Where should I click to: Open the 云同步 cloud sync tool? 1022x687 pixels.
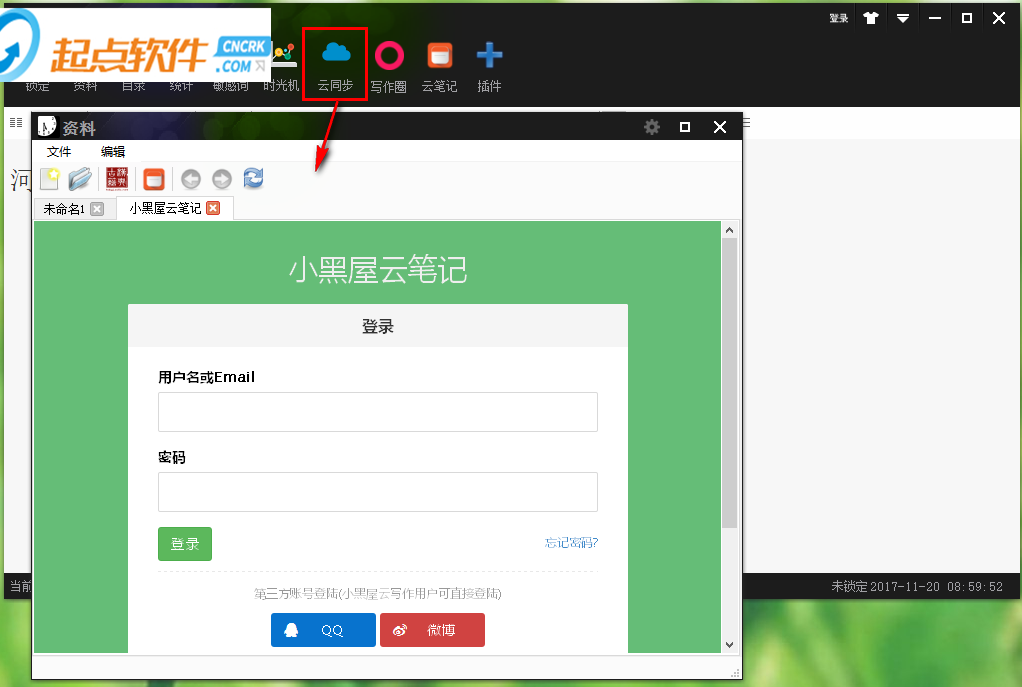tap(336, 64)
